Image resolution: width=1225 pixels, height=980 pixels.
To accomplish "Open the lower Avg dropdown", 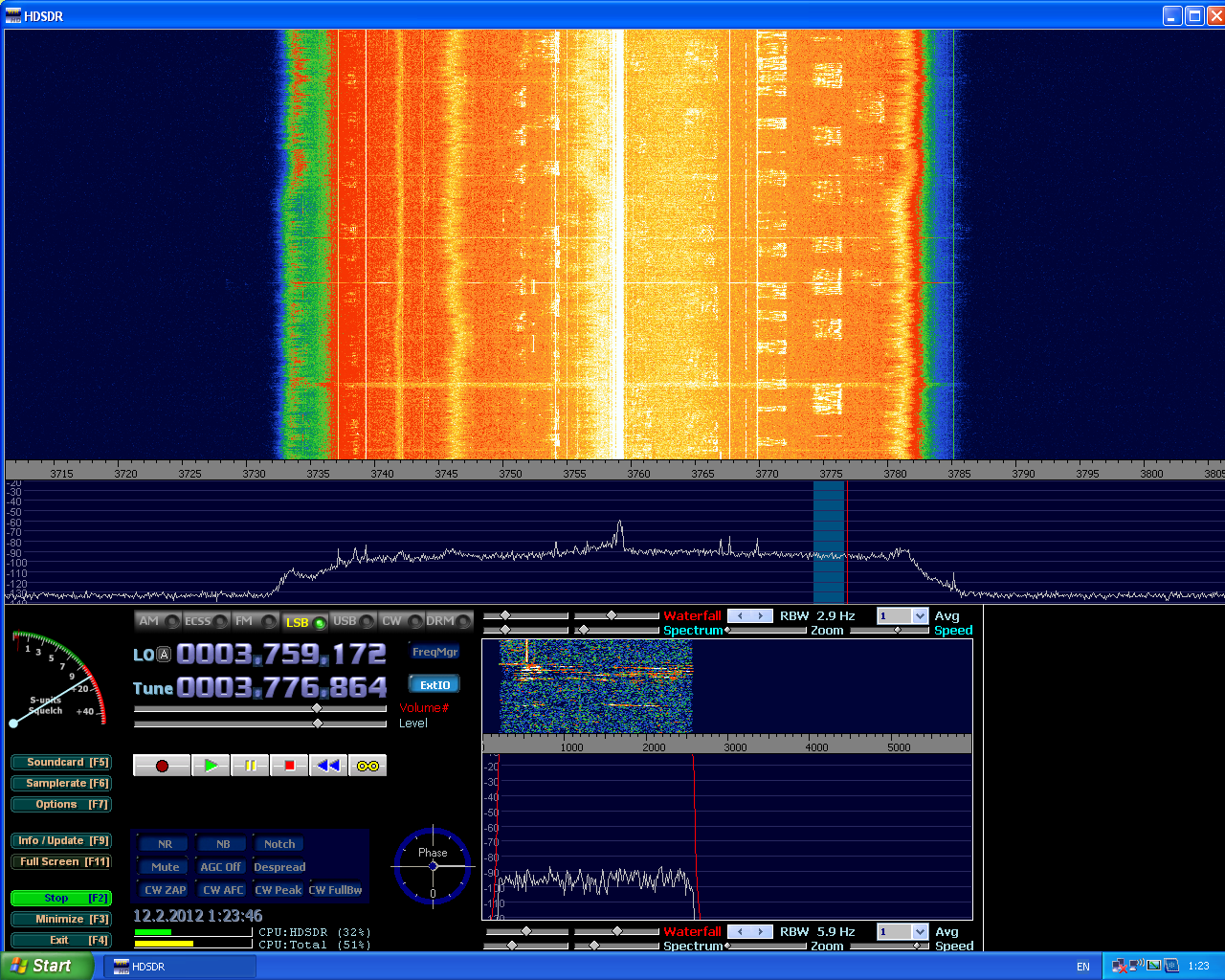I will (x=920, y=932).
